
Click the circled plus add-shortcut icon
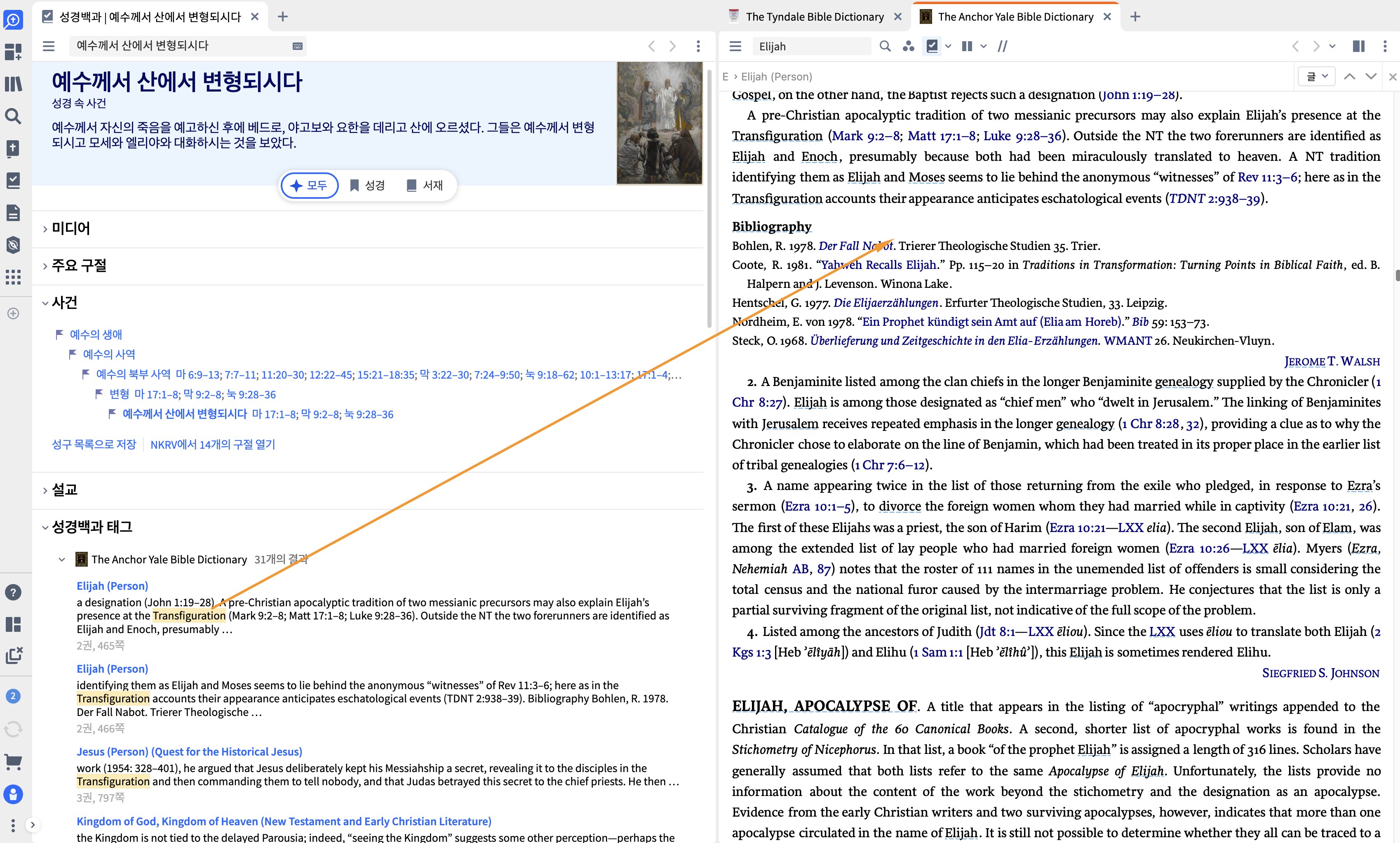[13, 313]
